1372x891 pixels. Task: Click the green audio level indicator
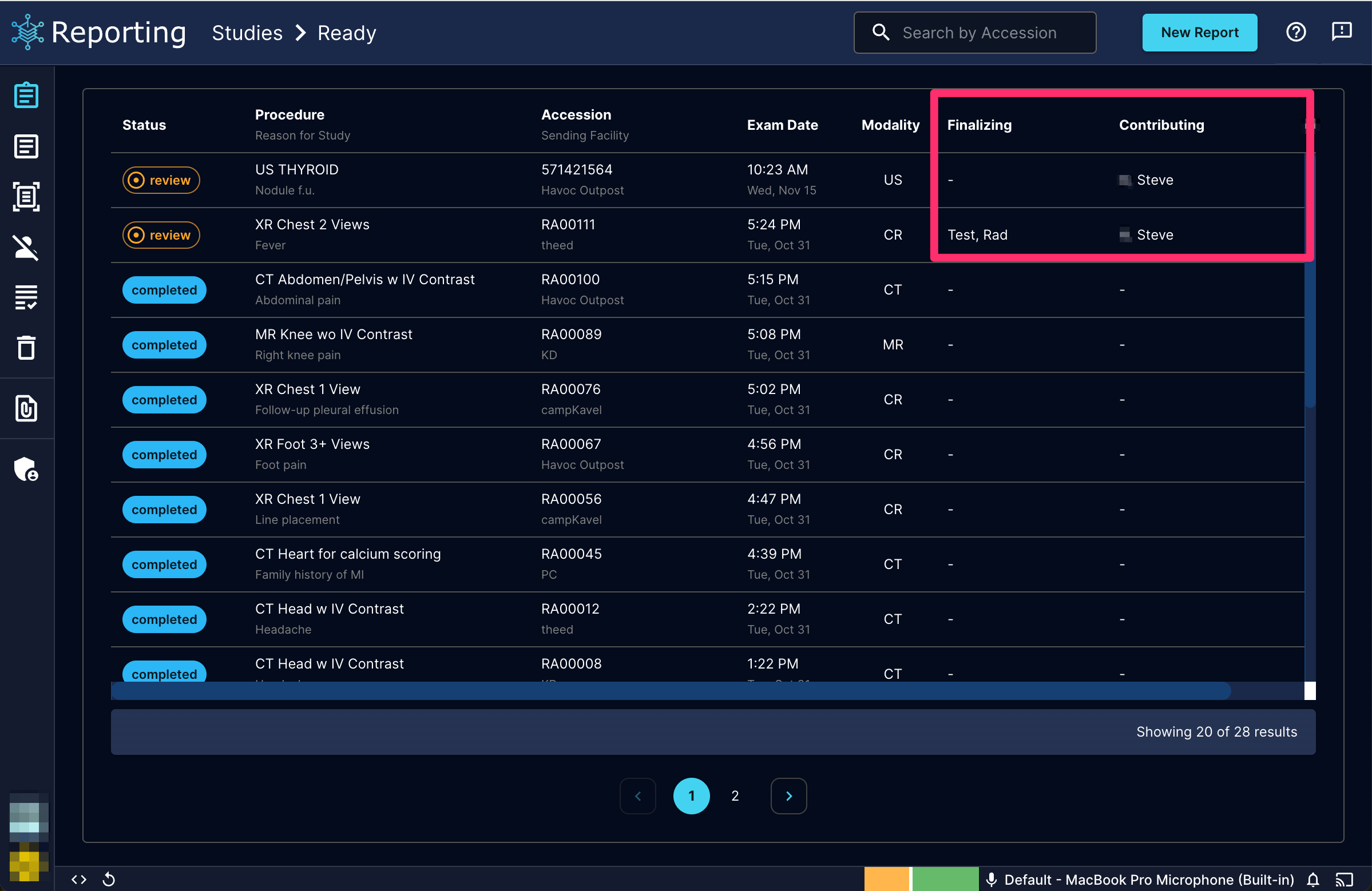(x=945, y=880)
